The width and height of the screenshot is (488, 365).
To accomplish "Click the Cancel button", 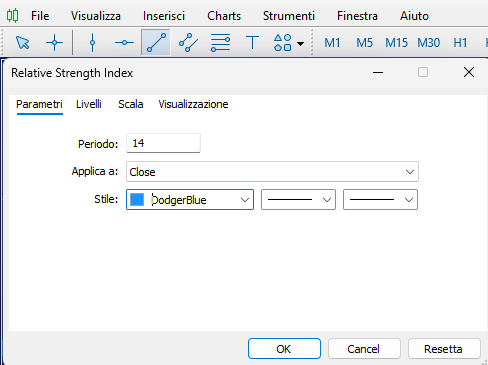I will 364,349.
